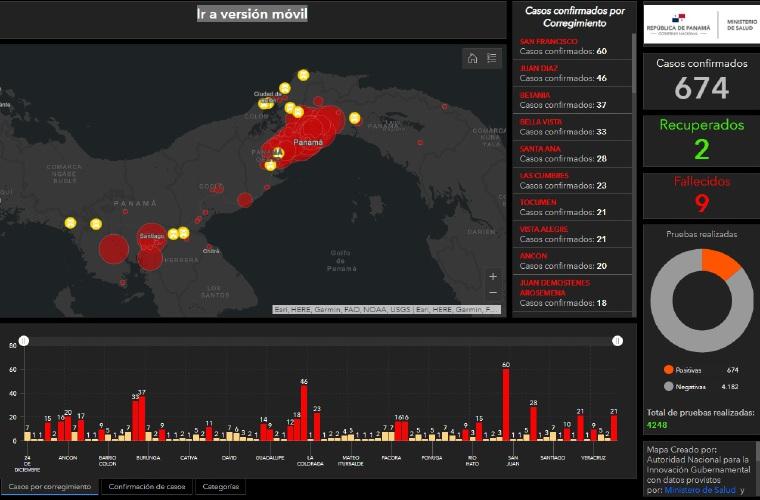Click the corregimiento list scrollbar
Screen dimensions: 760x500
(634, 60)
